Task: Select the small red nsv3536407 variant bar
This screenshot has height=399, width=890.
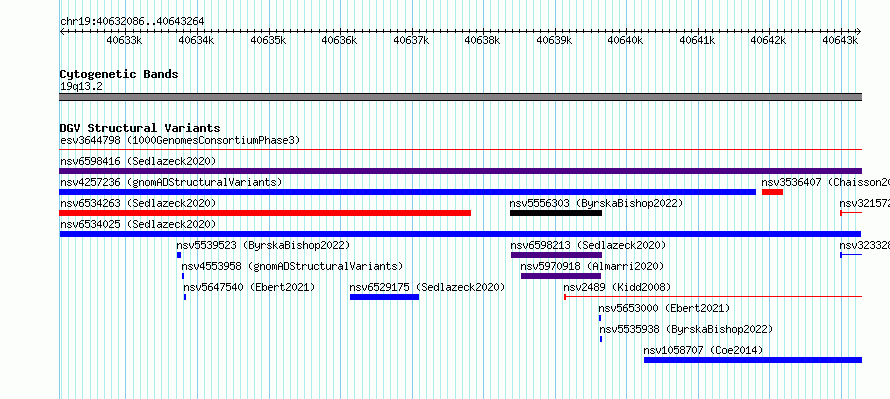Action: (773, 192)
